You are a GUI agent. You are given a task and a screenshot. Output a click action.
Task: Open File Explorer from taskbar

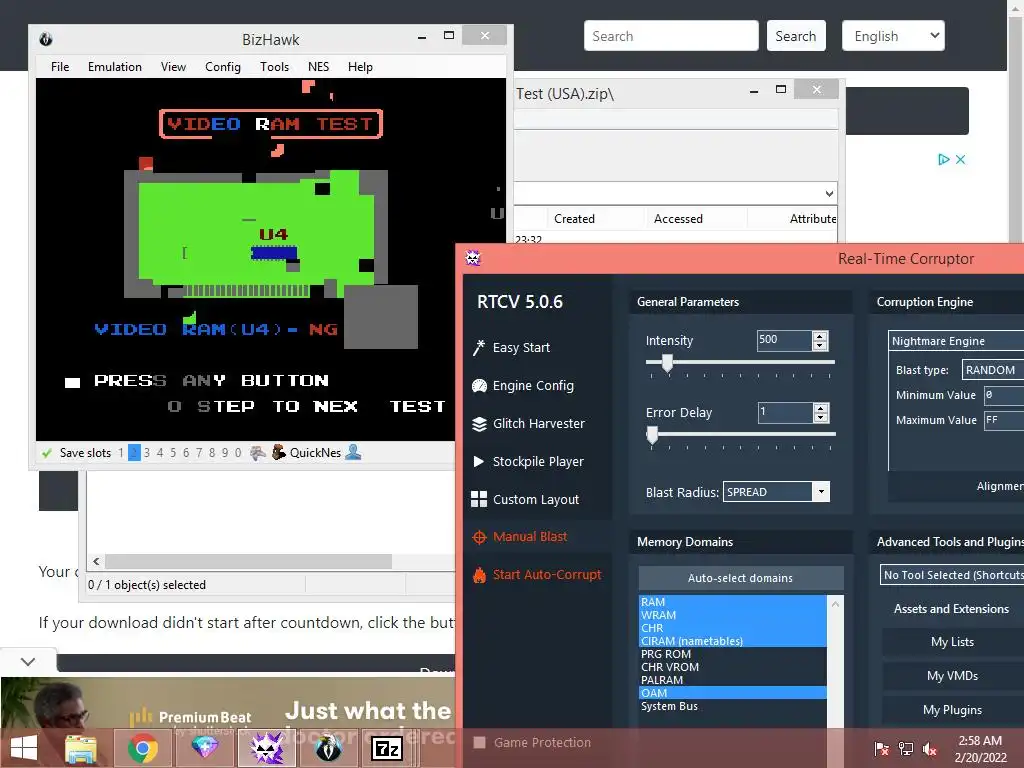[81, 748]
